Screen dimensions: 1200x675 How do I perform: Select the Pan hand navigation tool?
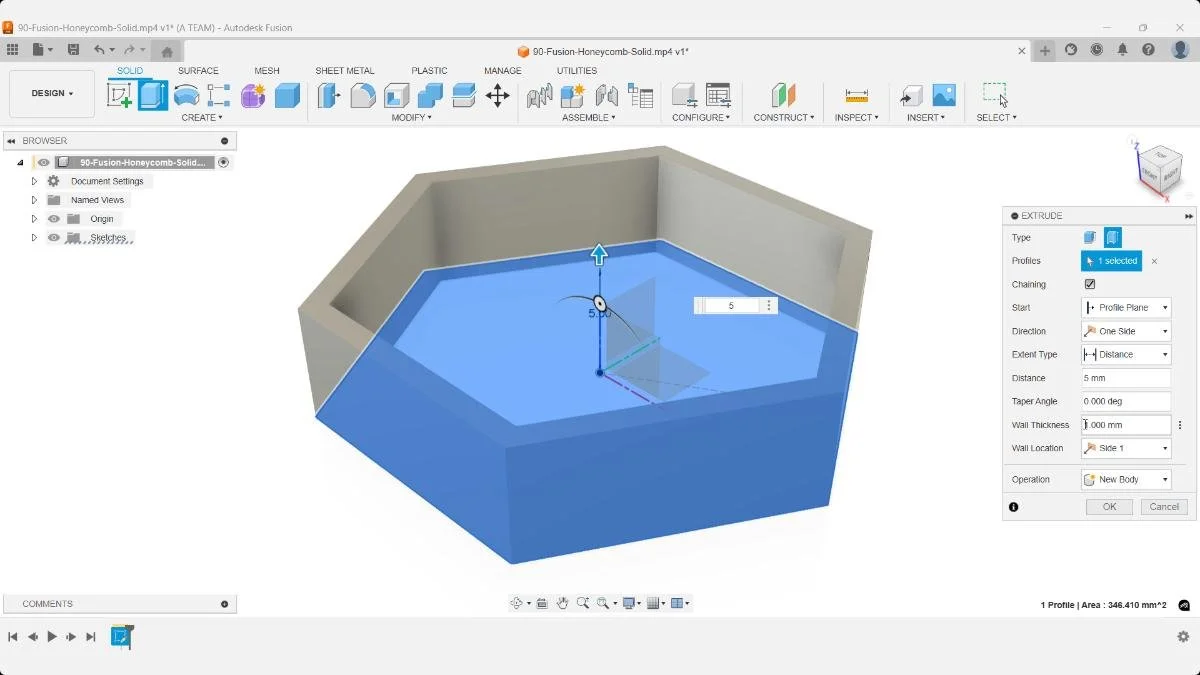tap(562, 603)
